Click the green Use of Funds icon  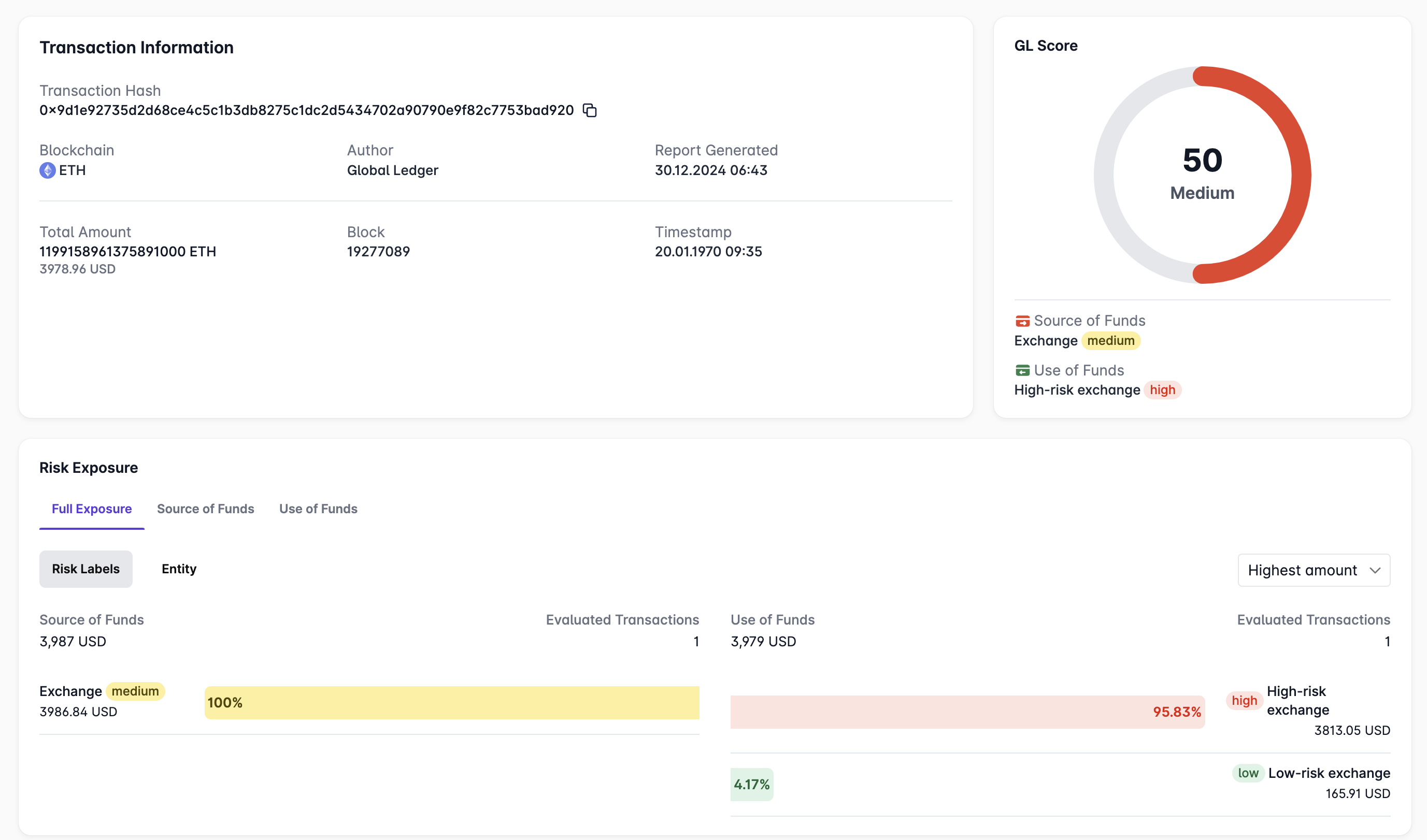1022,370
